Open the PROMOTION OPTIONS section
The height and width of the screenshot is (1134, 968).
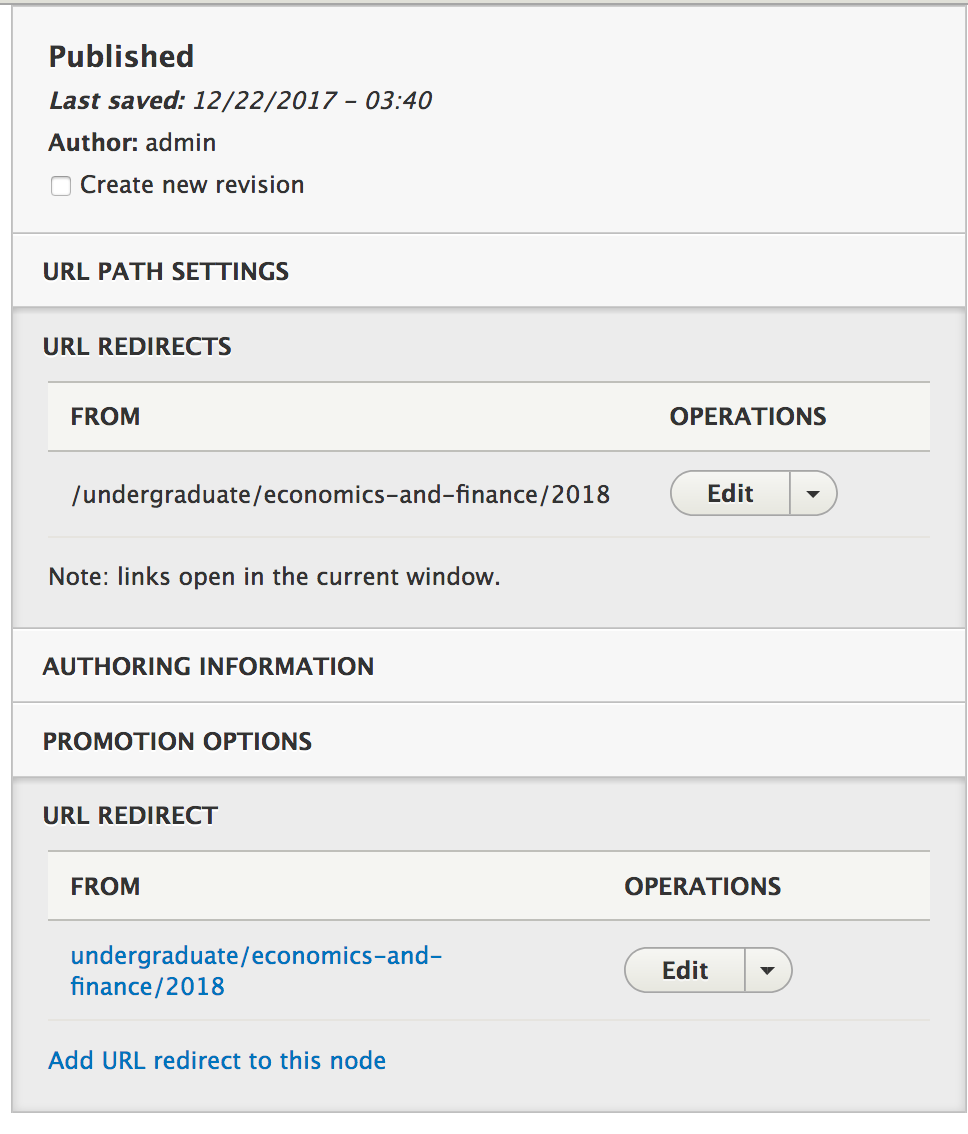[x=177, y=741]
